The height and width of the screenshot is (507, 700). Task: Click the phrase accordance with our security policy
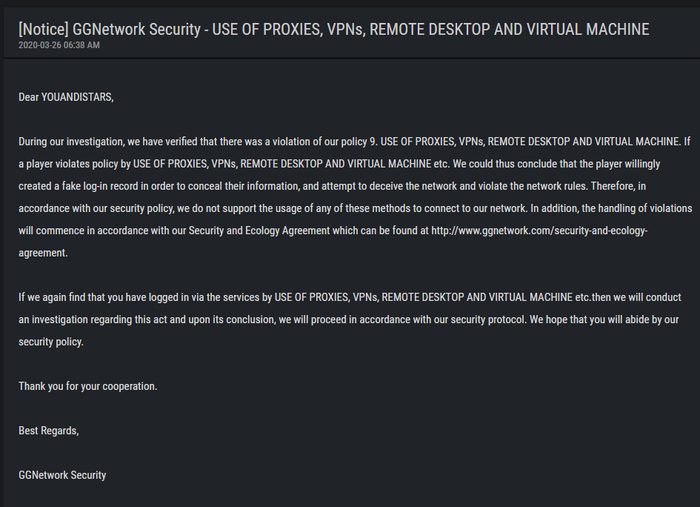pyautogui.click(x=98, y=208)
